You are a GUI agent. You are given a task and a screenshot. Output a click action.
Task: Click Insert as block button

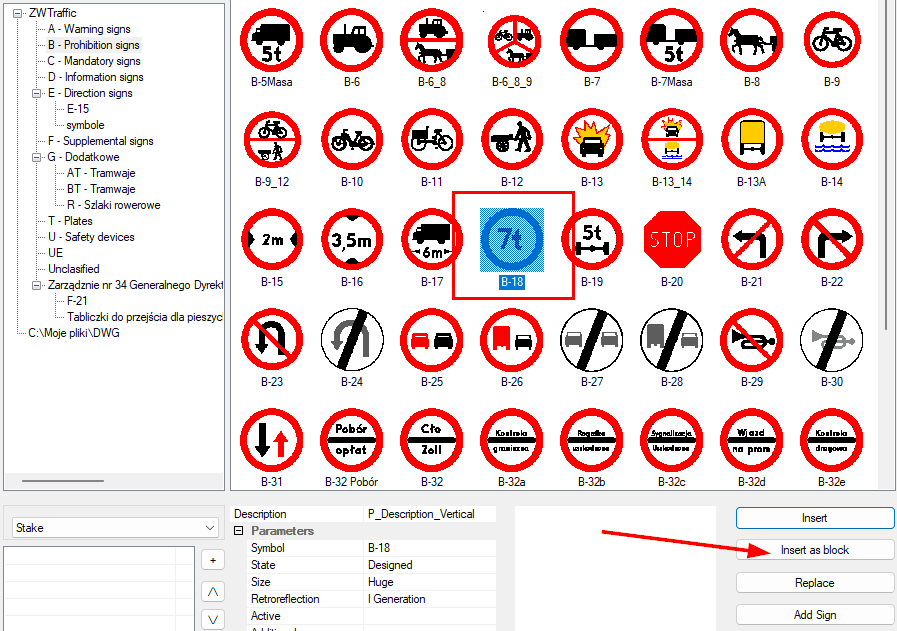[815, 550]
